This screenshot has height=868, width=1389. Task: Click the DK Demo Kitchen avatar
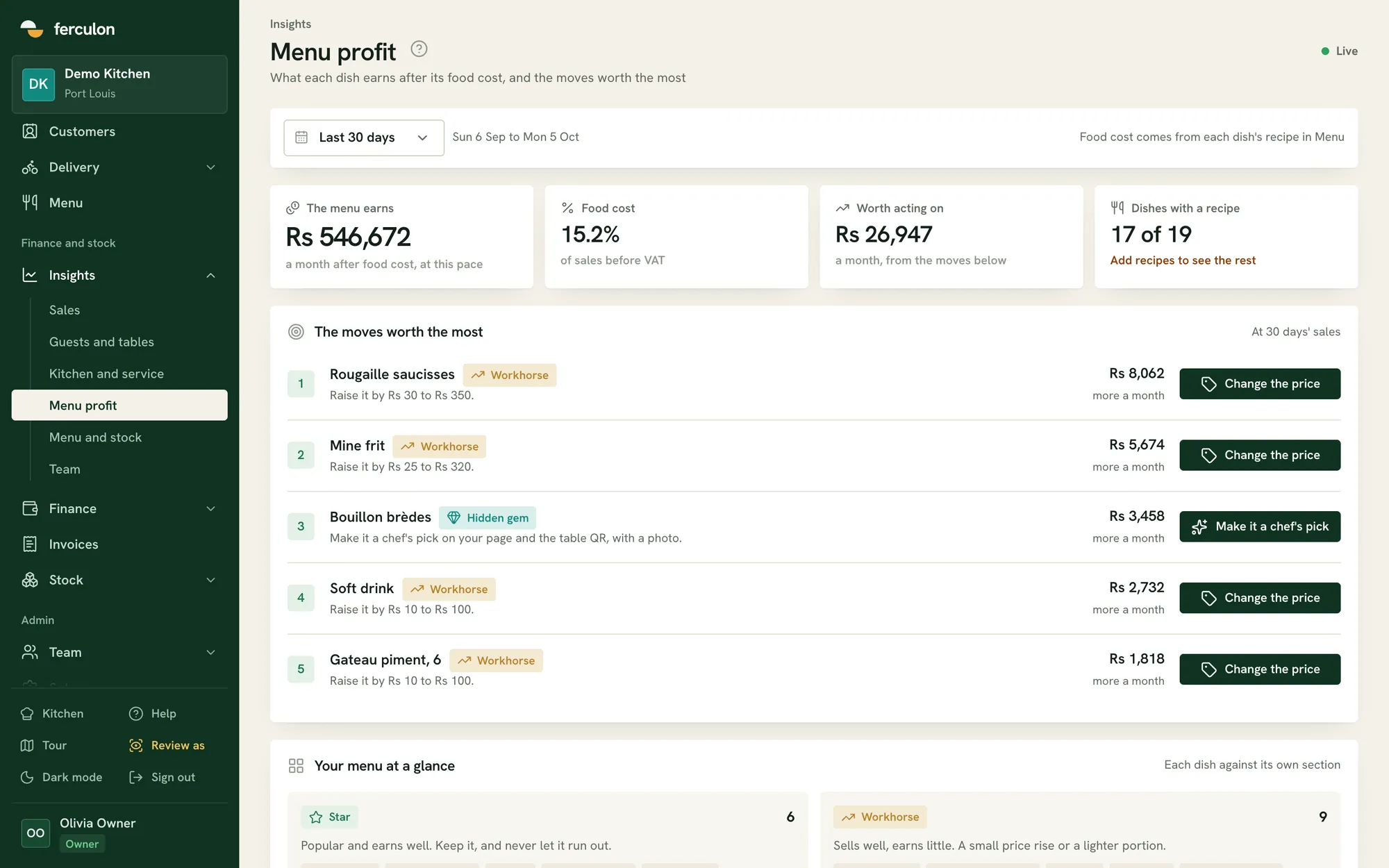(x=38, y=84)
